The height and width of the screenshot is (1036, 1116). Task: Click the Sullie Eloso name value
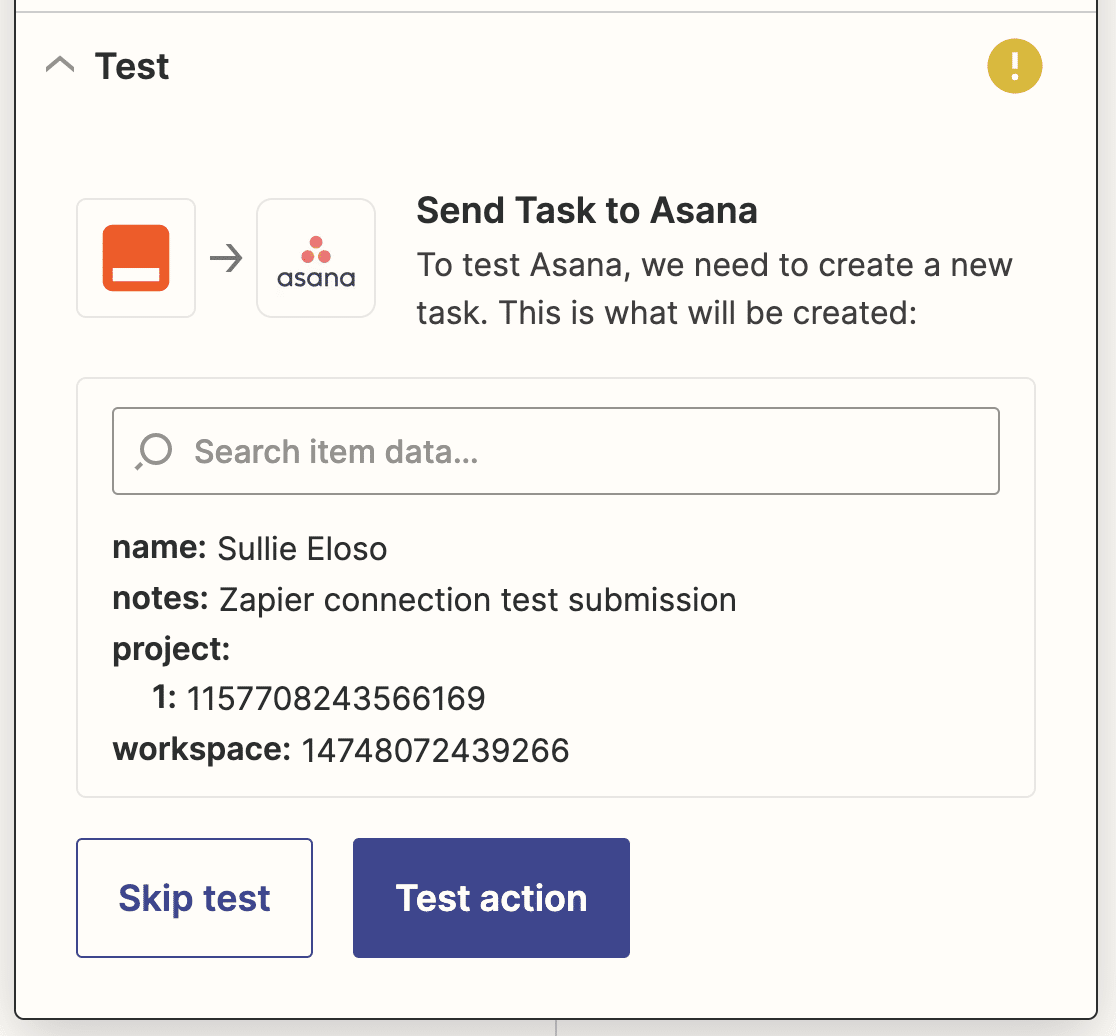(302, 549)
